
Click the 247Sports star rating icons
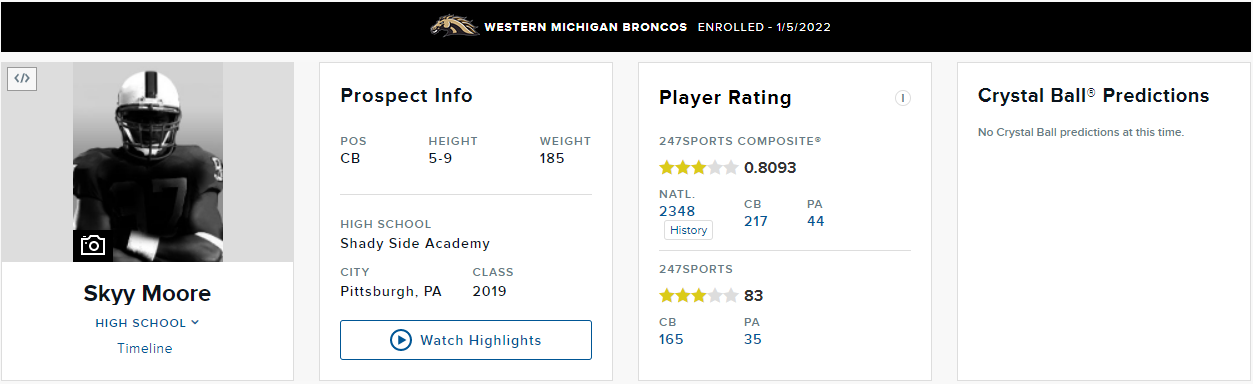coord(698,295)
